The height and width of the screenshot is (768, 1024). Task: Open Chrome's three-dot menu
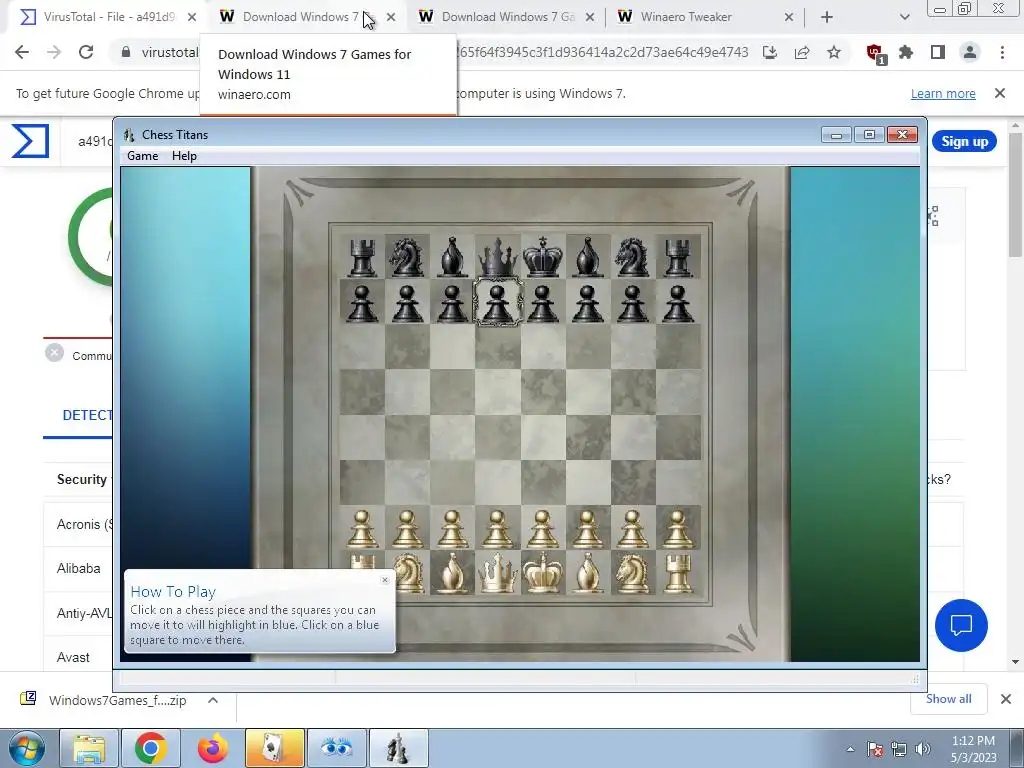point(1002,52)
